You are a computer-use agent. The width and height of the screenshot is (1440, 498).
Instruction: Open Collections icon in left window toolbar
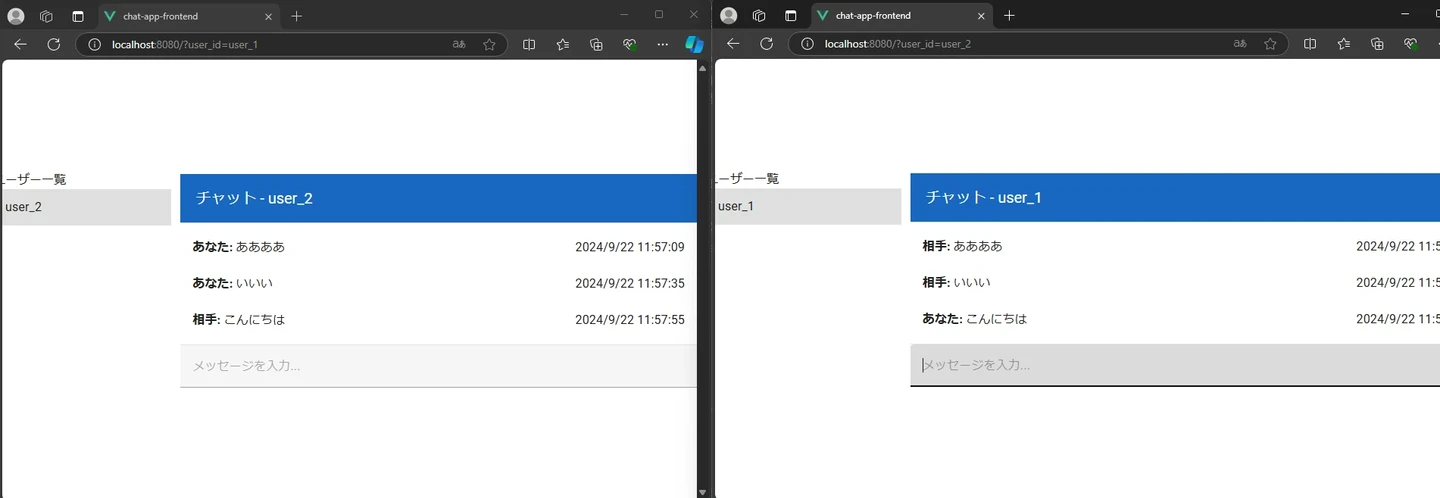point(597,44)
